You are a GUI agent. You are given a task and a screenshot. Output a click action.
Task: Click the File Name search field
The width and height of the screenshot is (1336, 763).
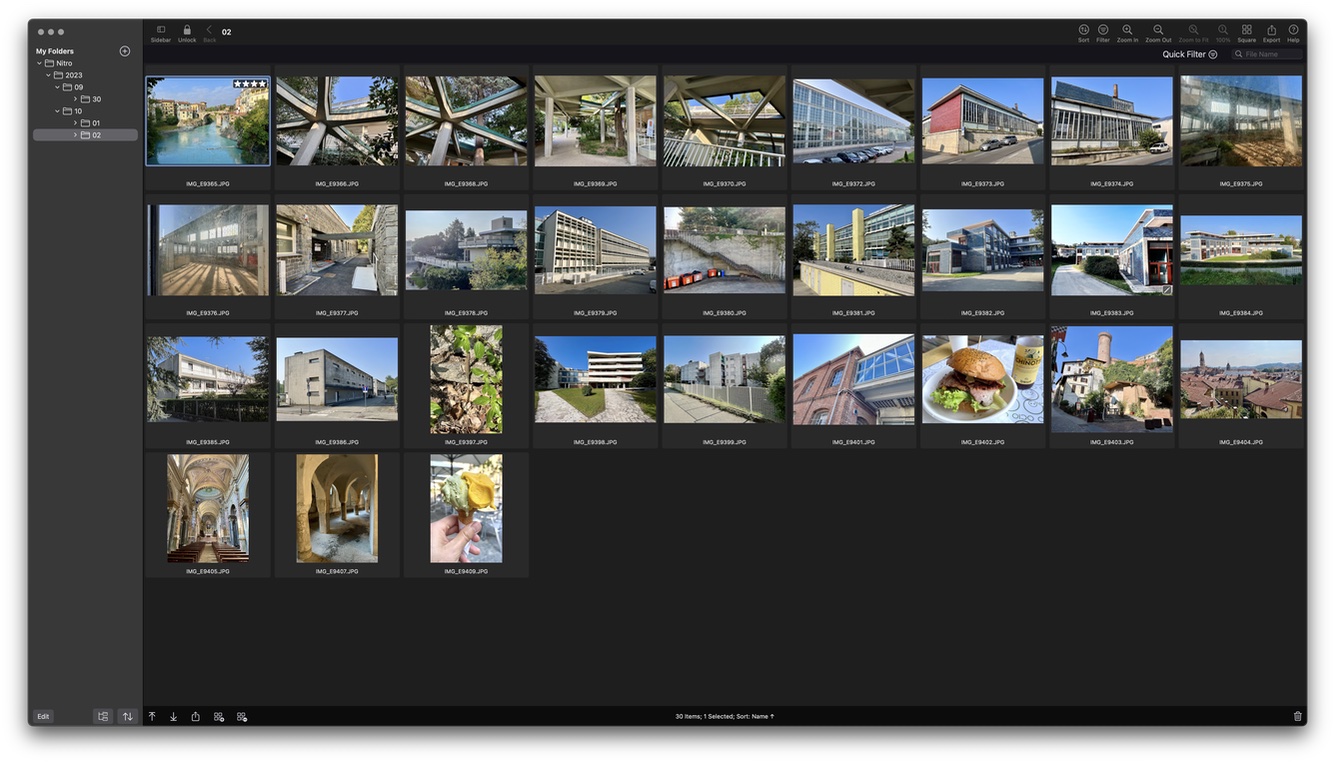[x=1272, y=55]
